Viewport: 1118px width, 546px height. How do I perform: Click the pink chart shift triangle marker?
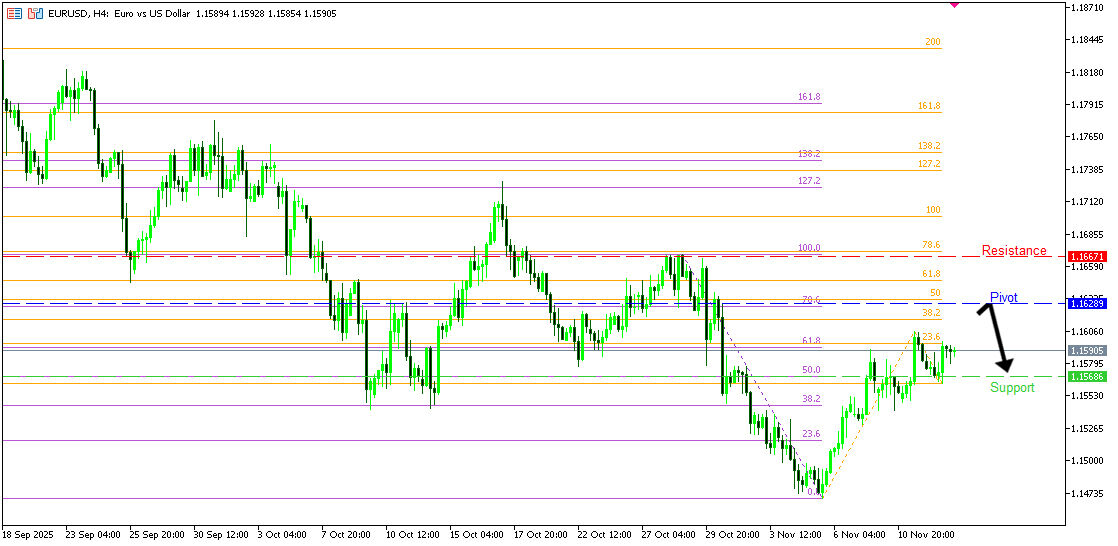(954, 5)
